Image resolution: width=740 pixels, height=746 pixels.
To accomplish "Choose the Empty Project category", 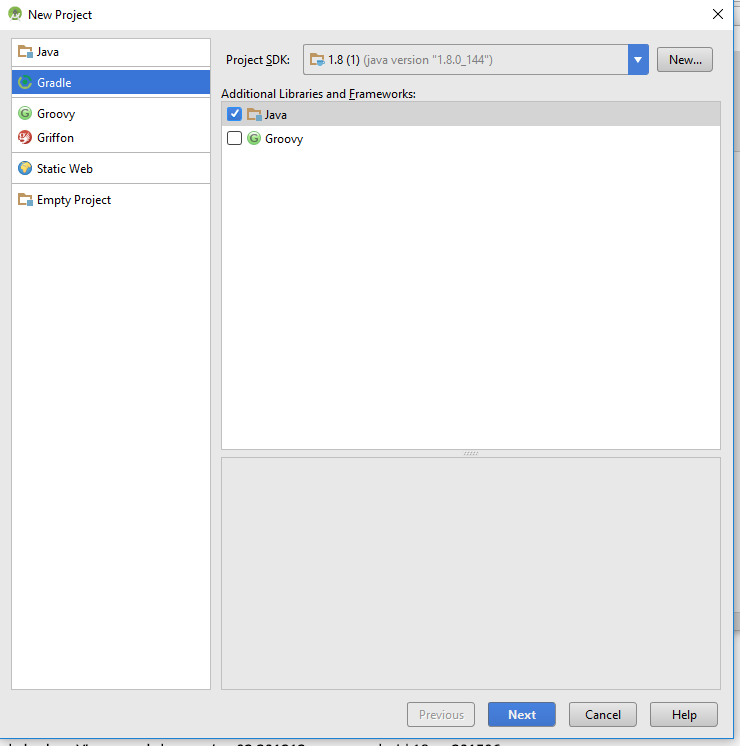I will pos(111,199).
